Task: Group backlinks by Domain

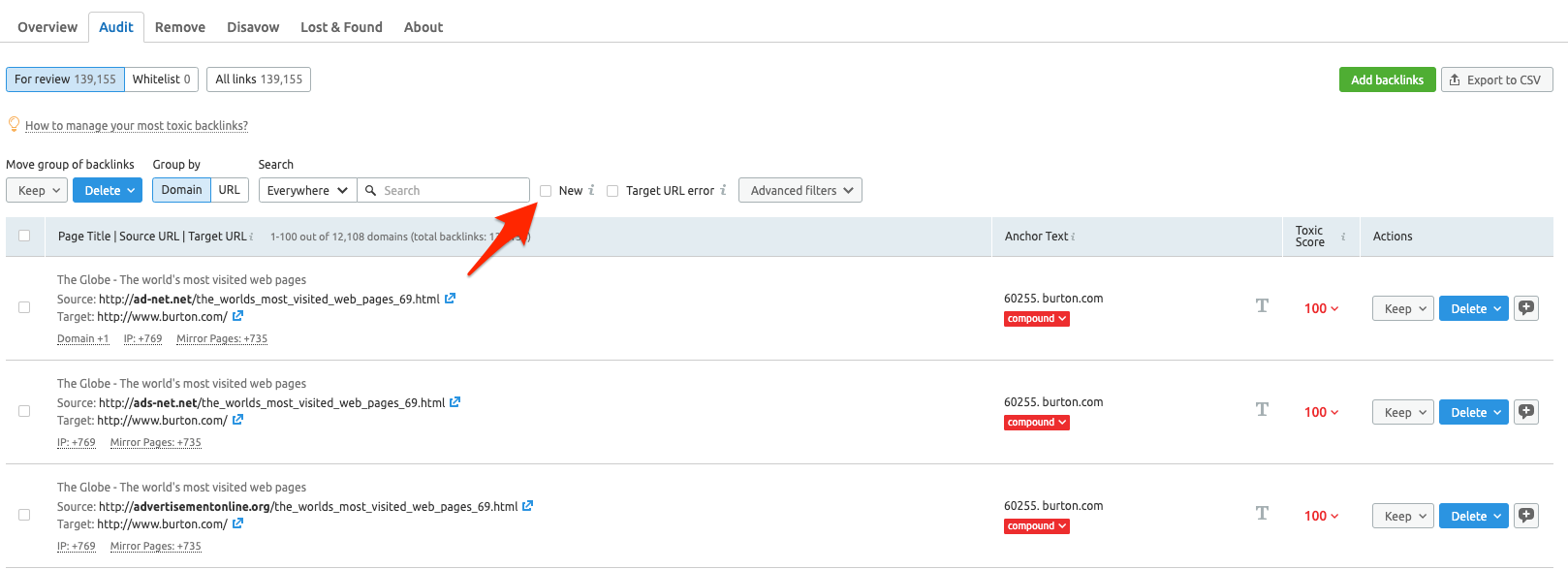Action: (x=181, y=190)
